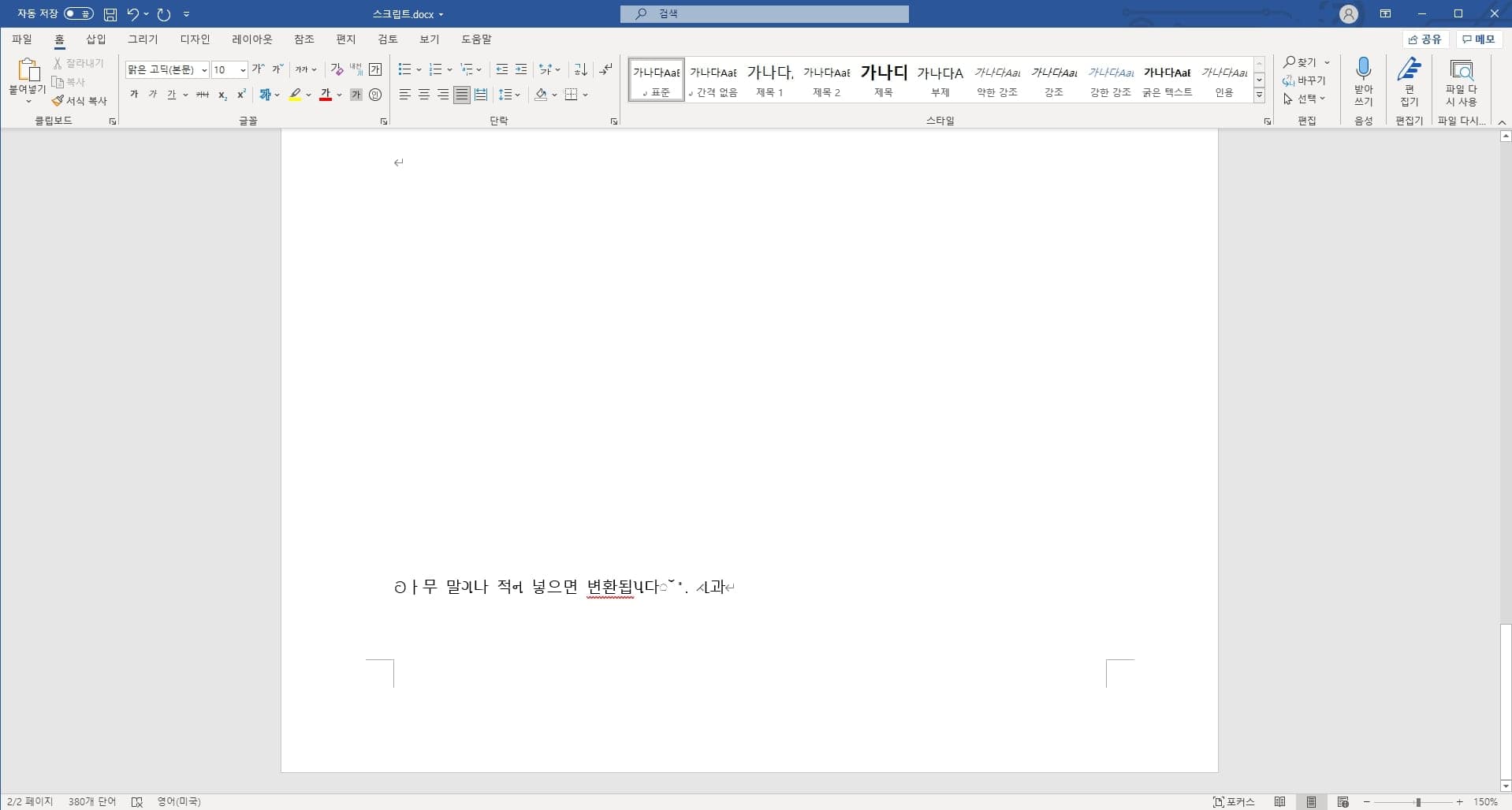Open the font name dropdown

tap(204, 70)
